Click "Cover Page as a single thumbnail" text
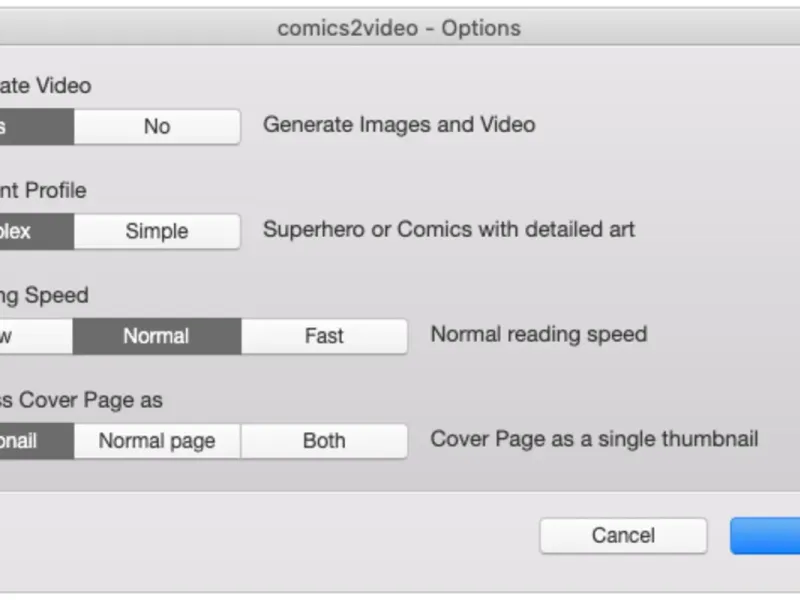Screen dimensions: 800x600 594,439
